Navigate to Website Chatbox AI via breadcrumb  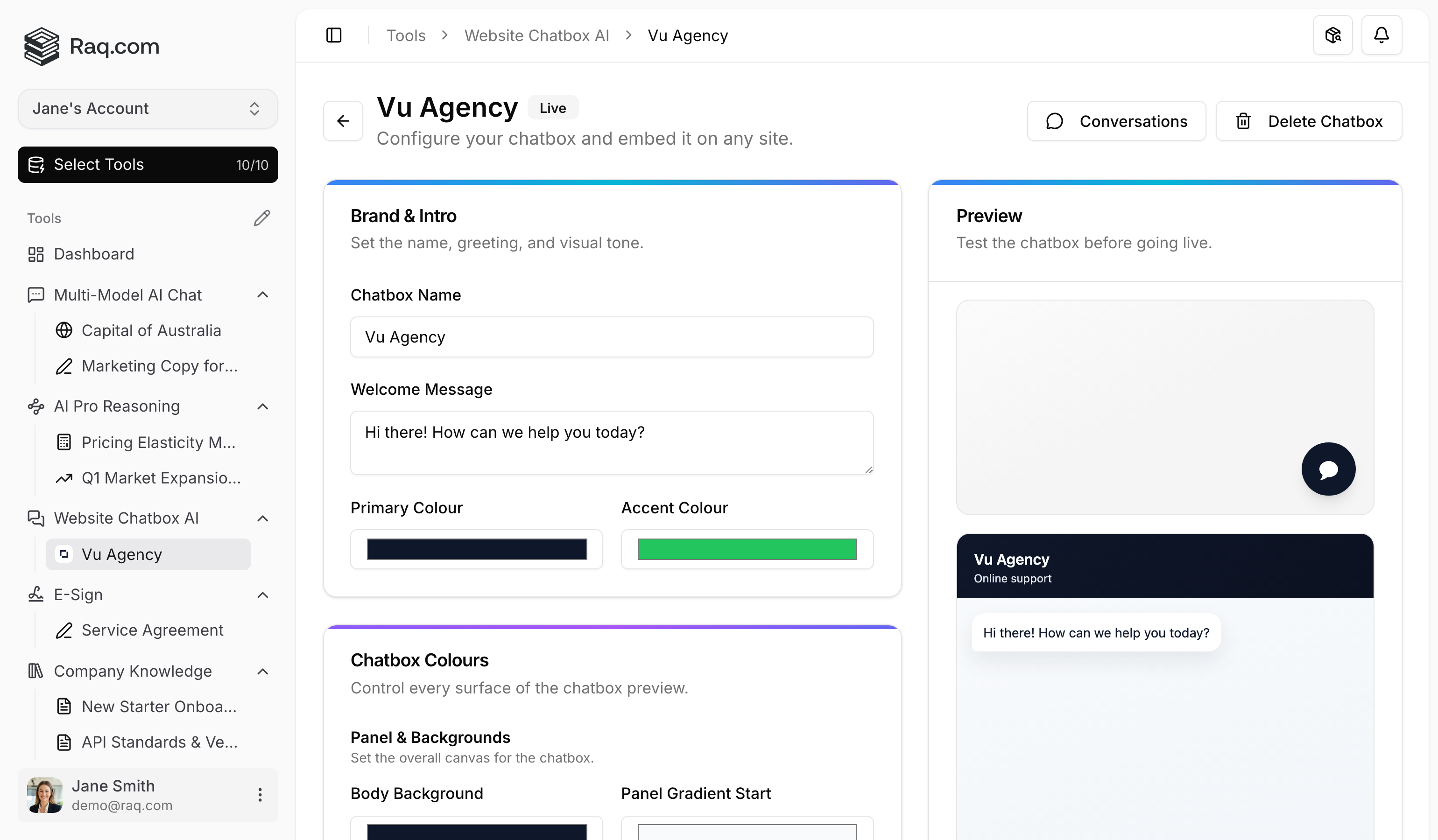pos(536,35)
